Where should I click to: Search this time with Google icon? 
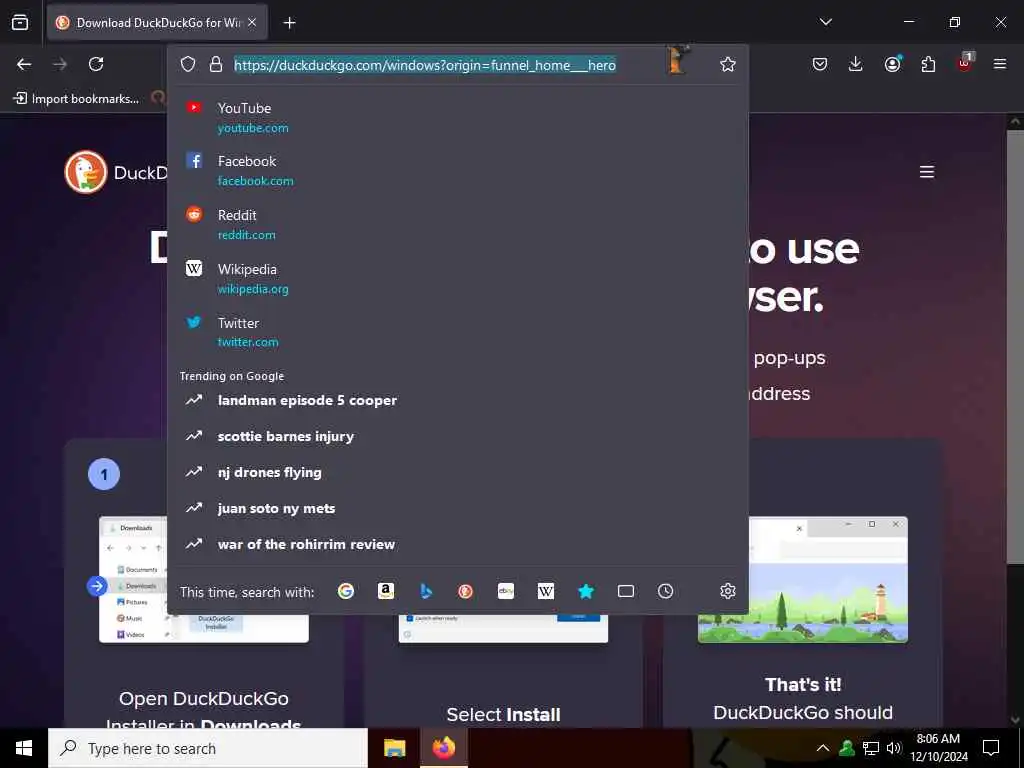(x=345, y=591)
